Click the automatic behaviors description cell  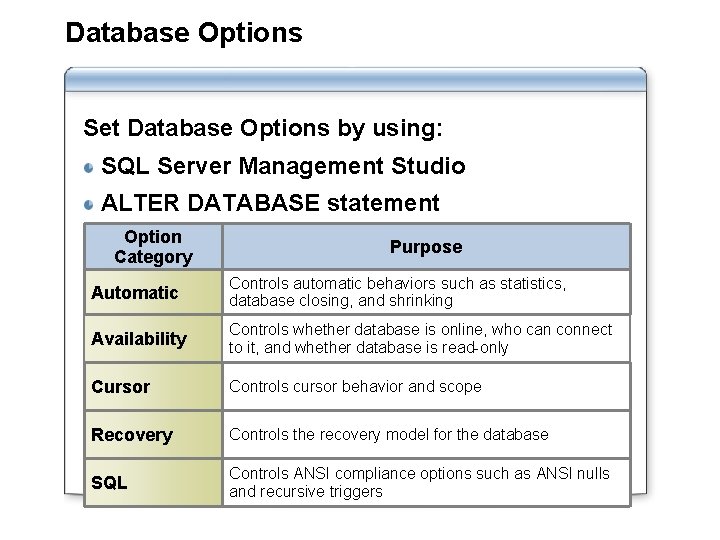coord(426,293)
